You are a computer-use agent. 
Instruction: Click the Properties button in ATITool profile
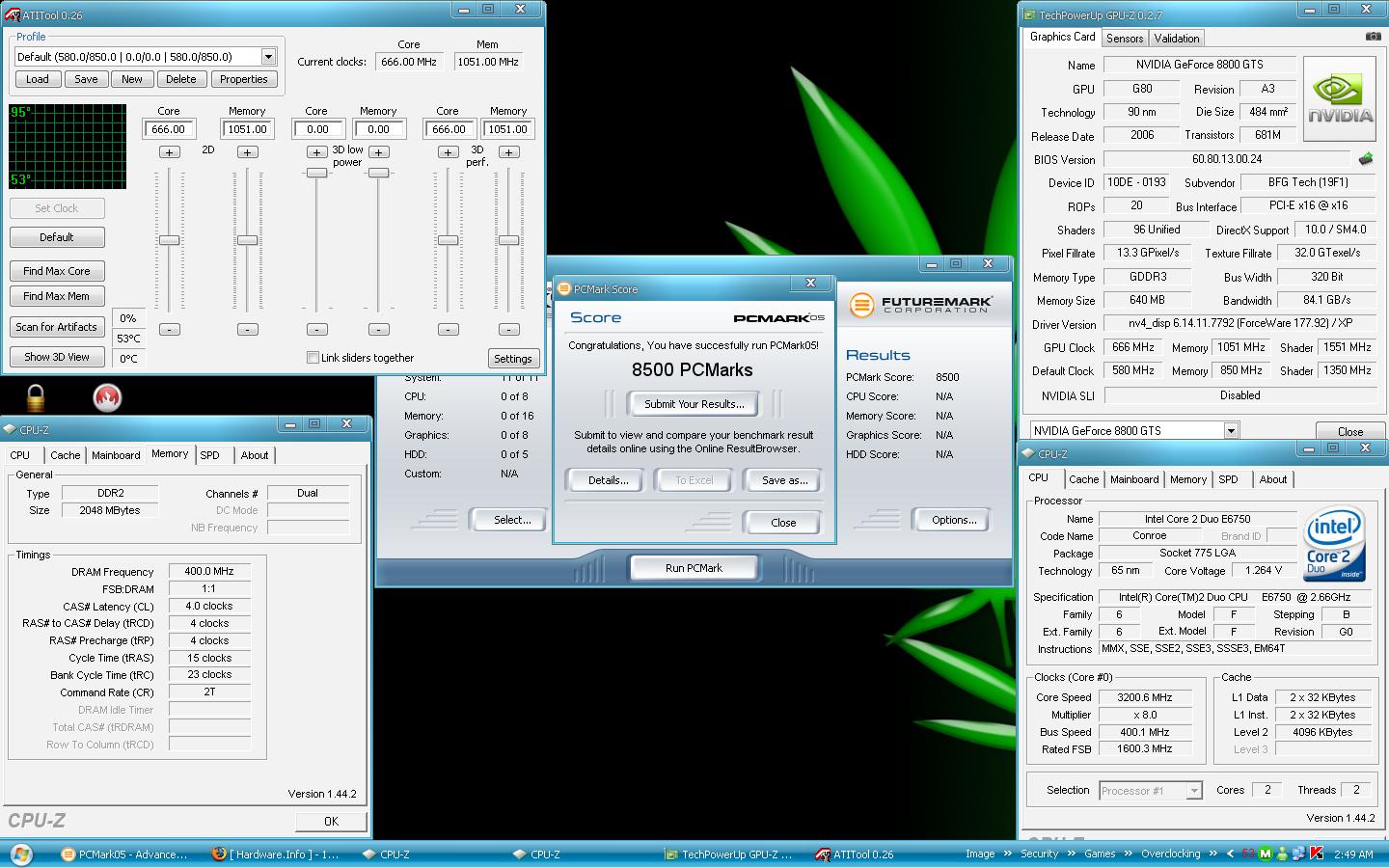(243, 79)
